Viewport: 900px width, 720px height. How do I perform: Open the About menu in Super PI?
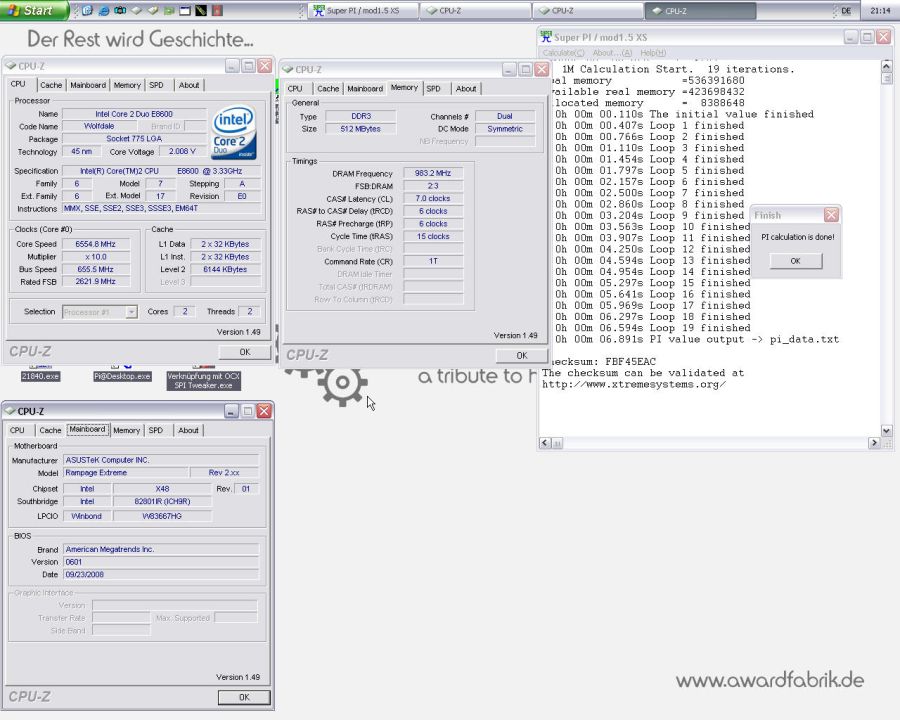pos(612,53)
